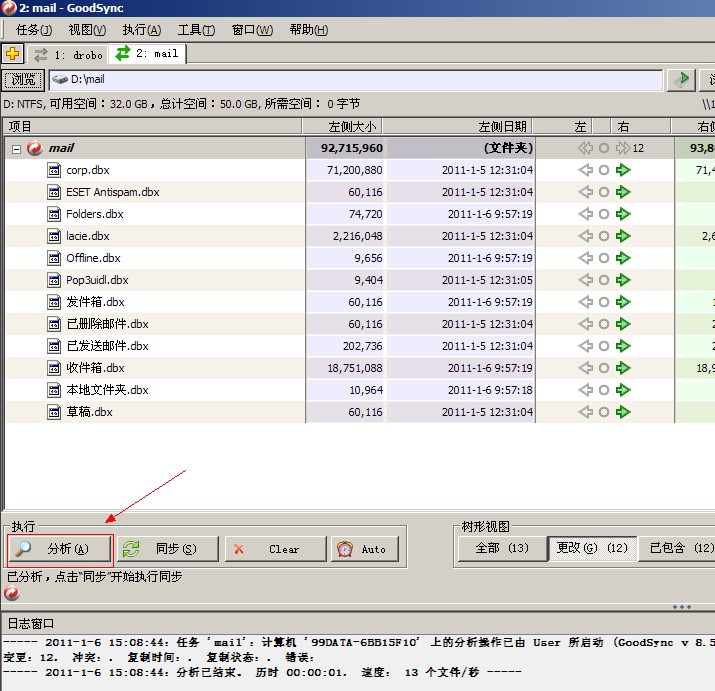Collapse the mail folder tree node
This screenshot has height=691, width=715.
pyautogui.click(x=17, y=148)
